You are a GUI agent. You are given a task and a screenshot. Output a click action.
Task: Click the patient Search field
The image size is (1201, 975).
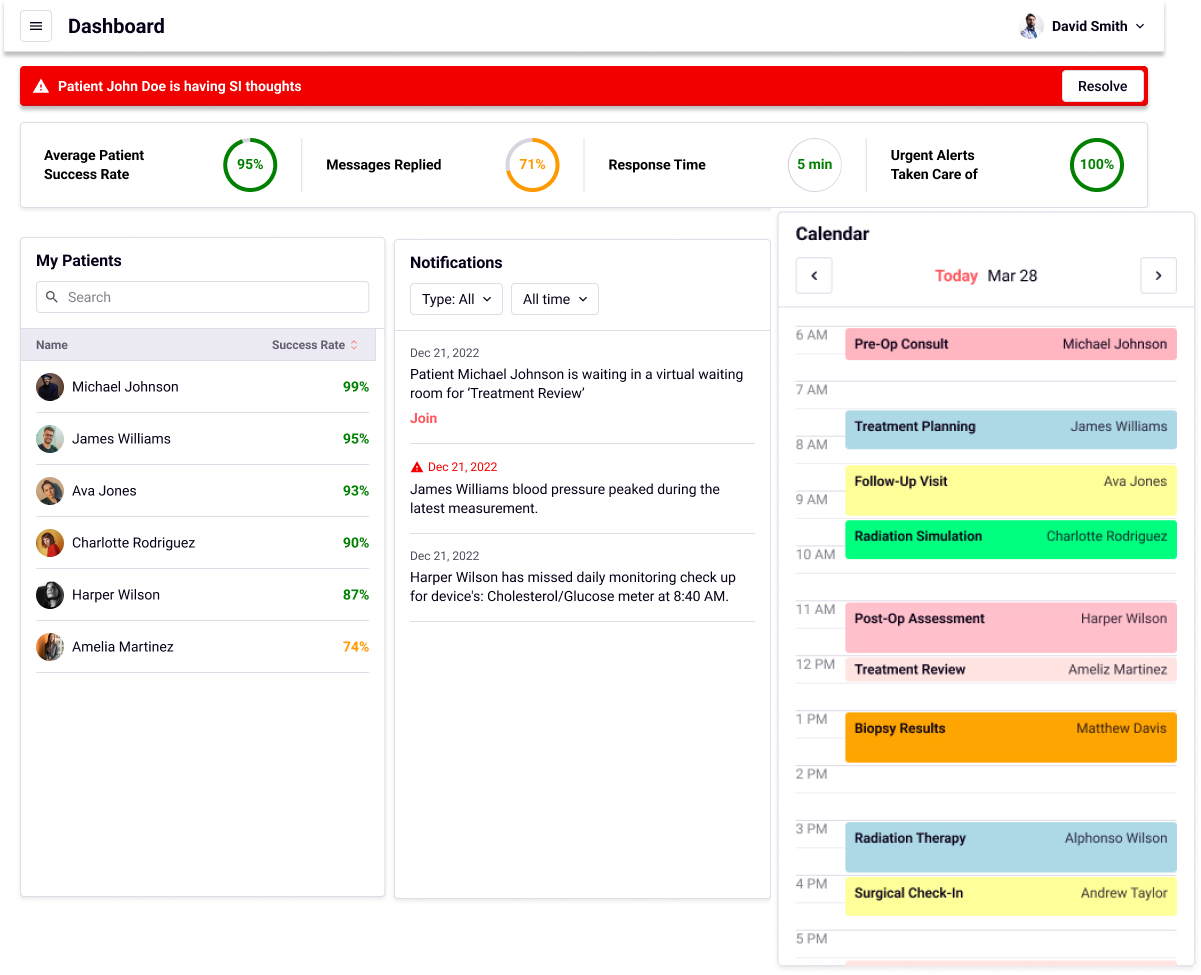[210, 297]
